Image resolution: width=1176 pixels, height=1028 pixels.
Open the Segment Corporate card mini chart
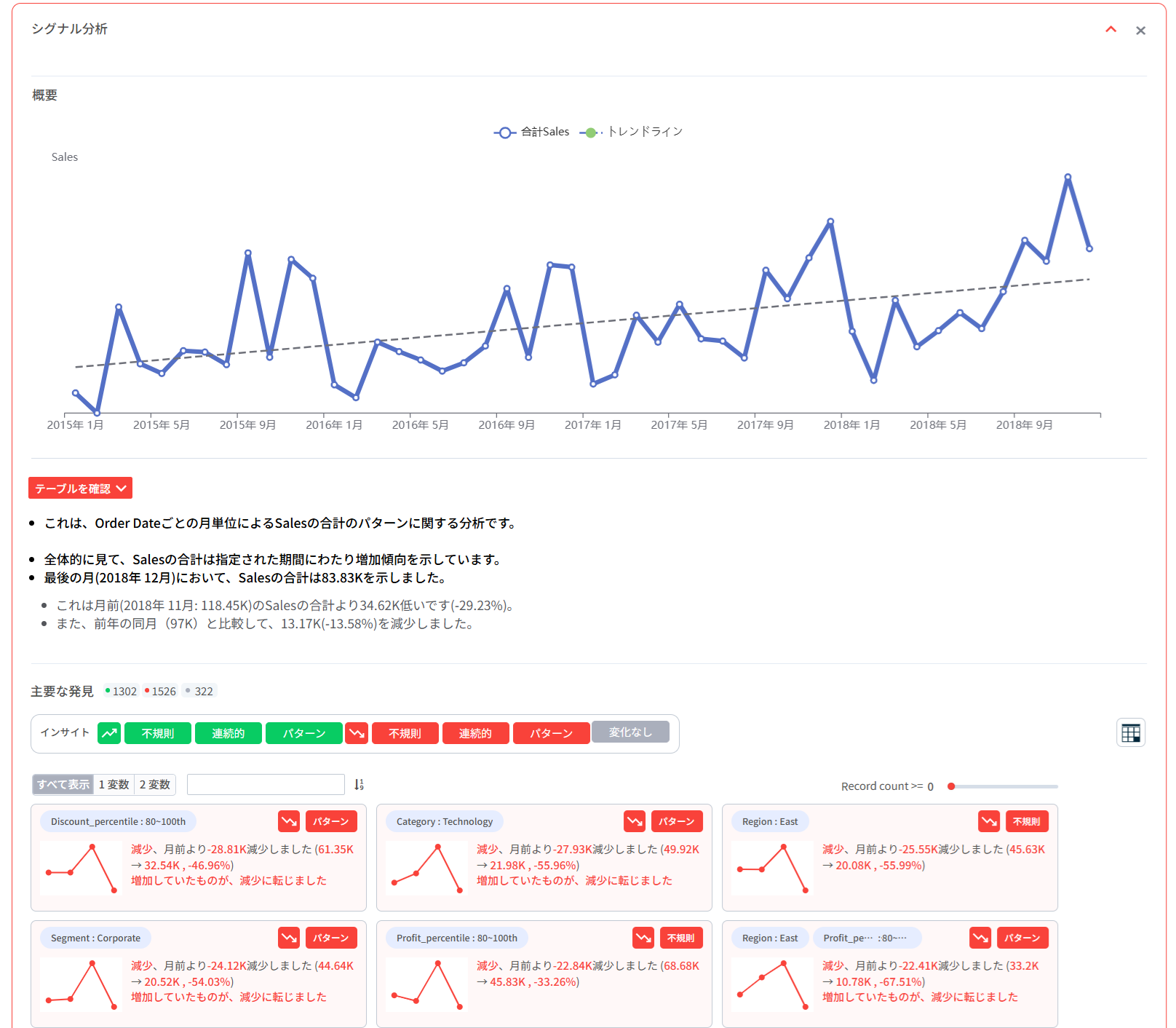[x=81, y=985]
